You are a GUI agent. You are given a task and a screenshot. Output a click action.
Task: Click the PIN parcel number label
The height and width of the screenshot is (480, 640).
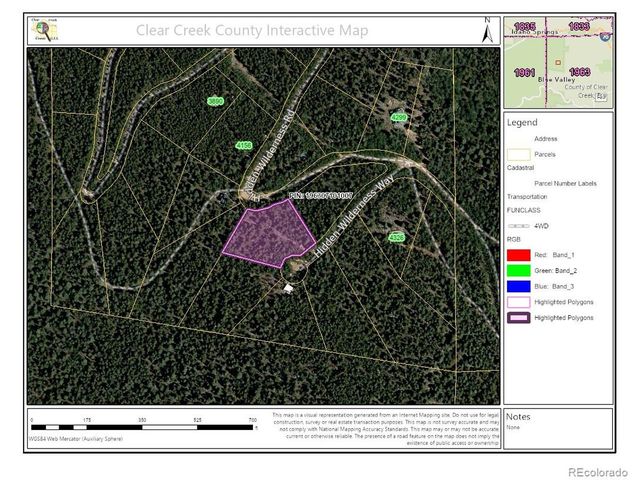[320, 196]
